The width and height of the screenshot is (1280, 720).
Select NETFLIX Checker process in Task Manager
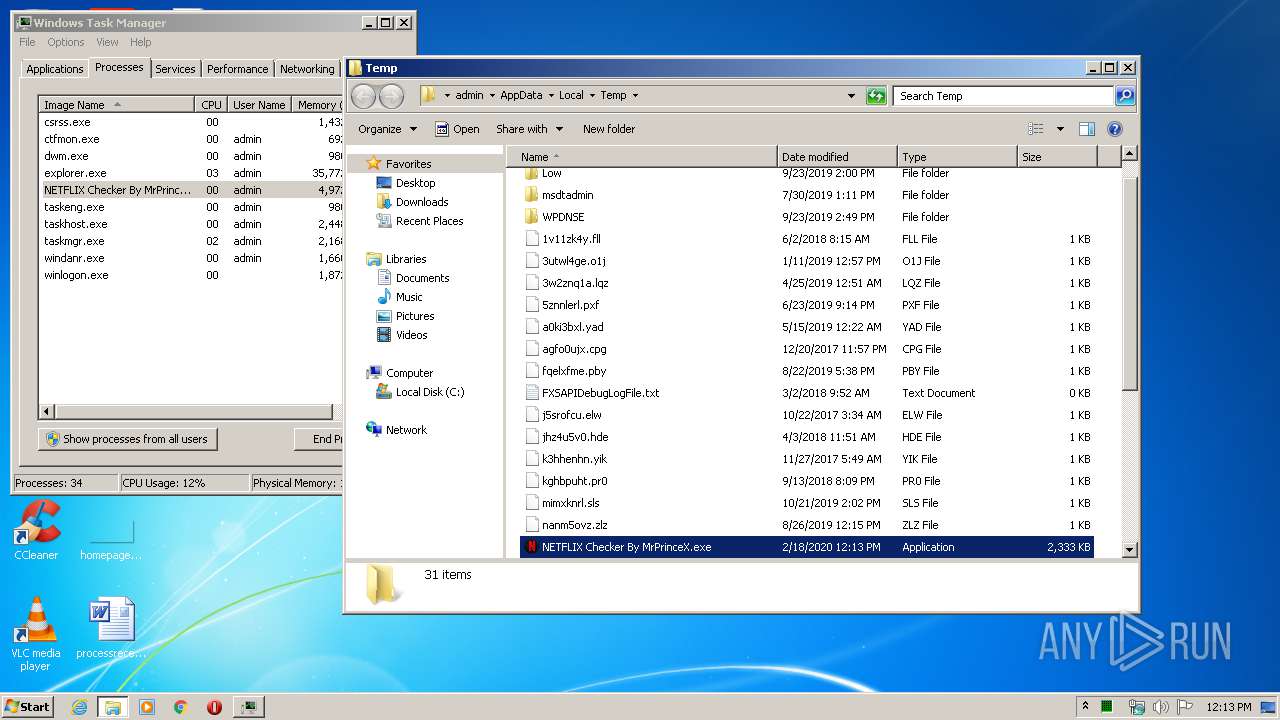coord(190,190)
